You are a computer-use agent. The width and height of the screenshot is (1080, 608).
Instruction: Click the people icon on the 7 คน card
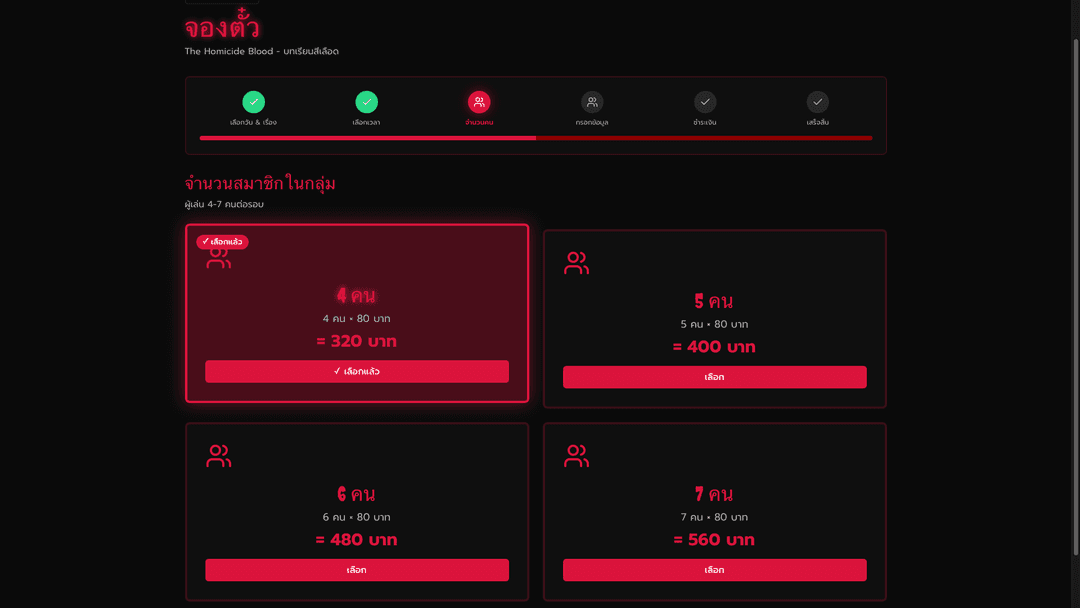[x=577, y=457]
